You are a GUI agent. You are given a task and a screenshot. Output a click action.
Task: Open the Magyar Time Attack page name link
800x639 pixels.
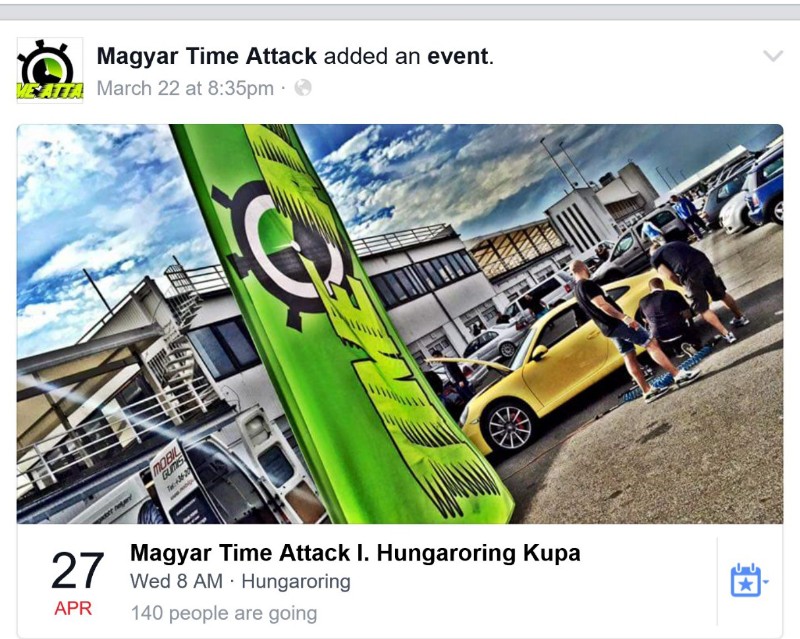tap(207, 56)
